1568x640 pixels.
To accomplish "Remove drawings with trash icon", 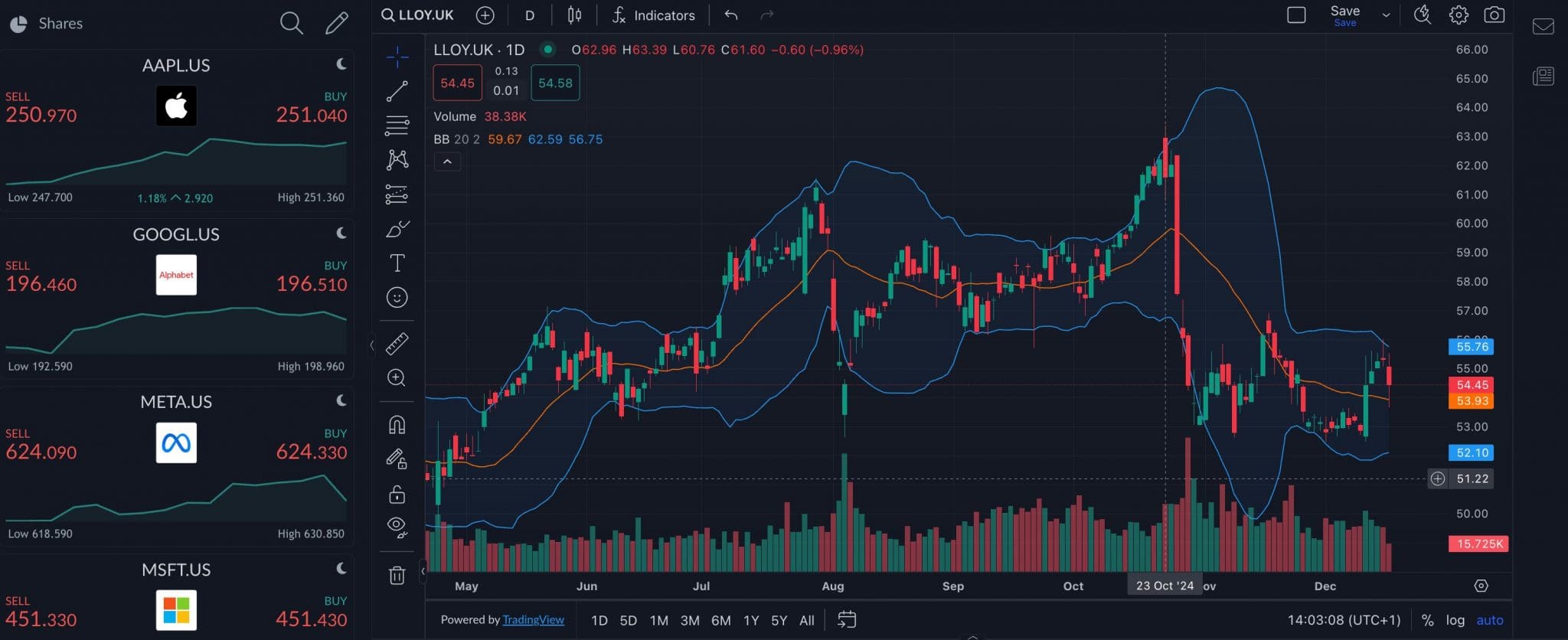I will click(x=397, y=575).
